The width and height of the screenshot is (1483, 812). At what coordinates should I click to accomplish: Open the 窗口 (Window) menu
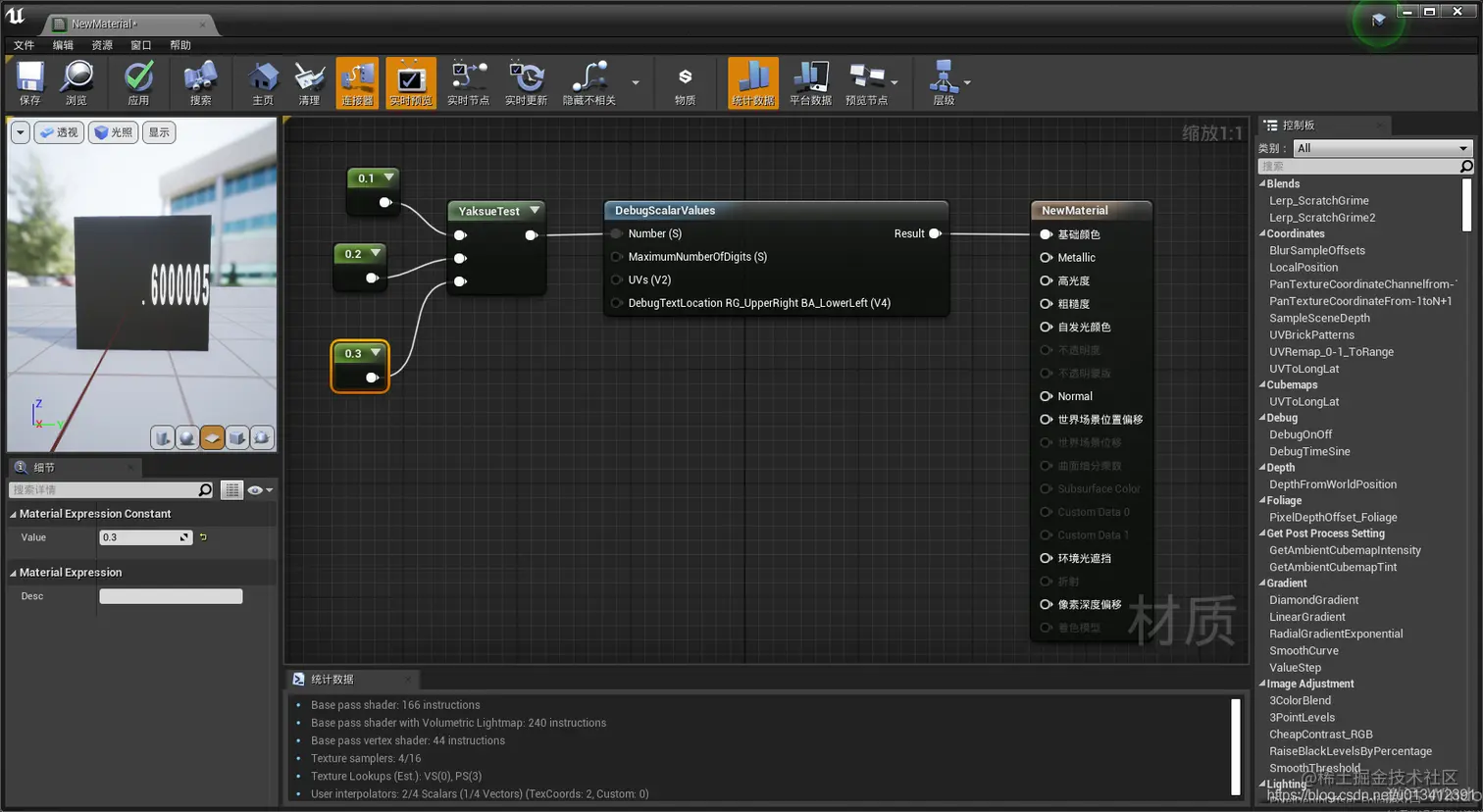pos(141,45)
